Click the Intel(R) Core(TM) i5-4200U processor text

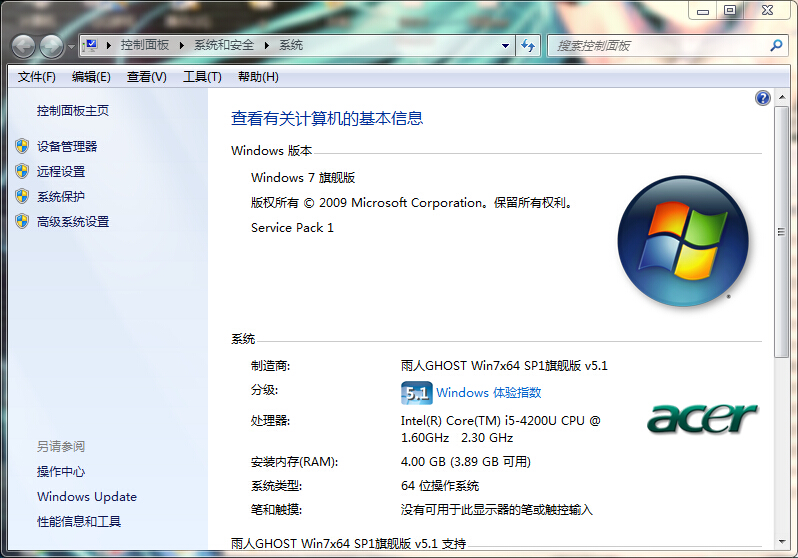(501, 429)
